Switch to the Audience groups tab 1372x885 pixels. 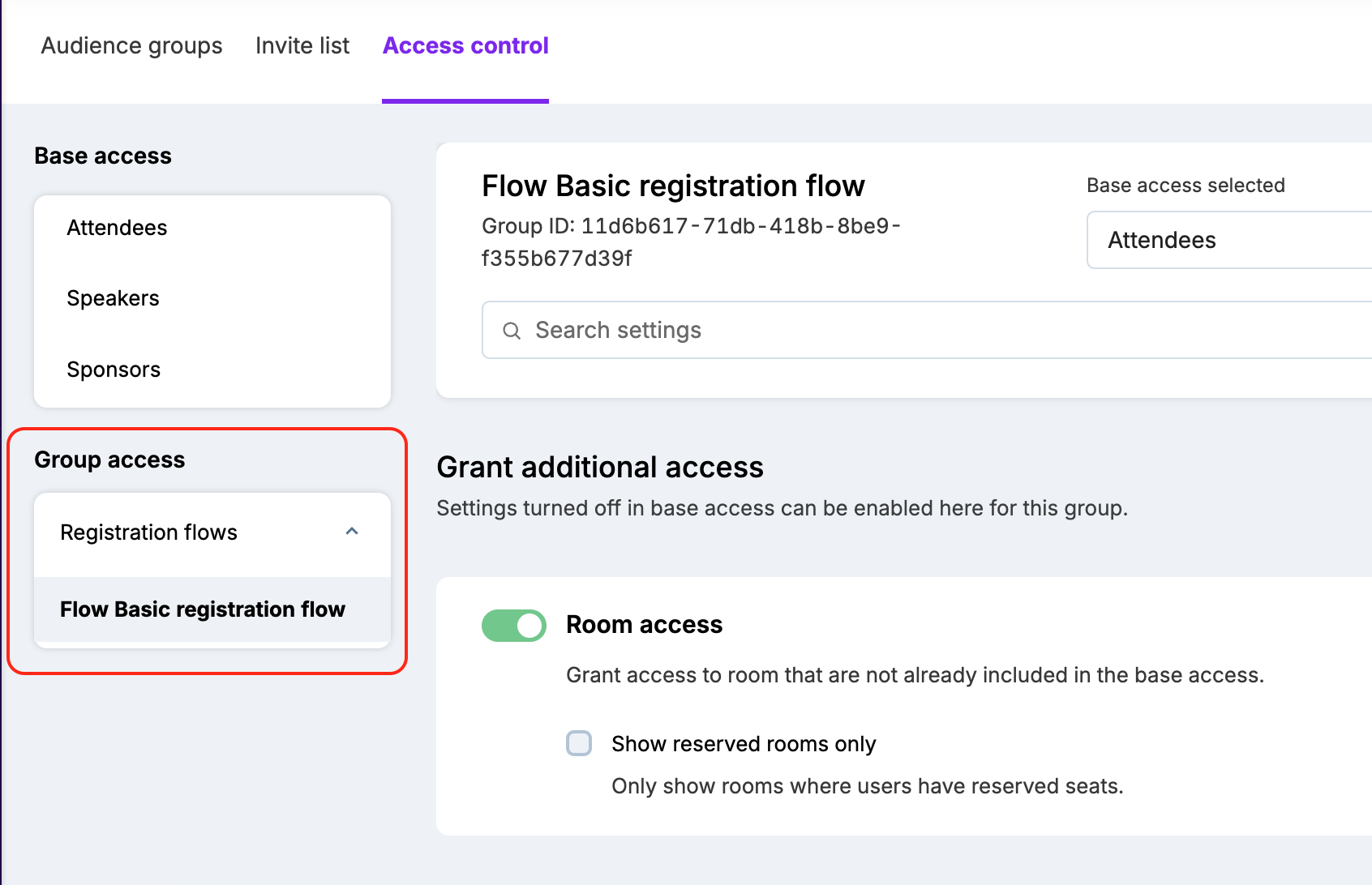pyautogui.click(x=131, y=46)
